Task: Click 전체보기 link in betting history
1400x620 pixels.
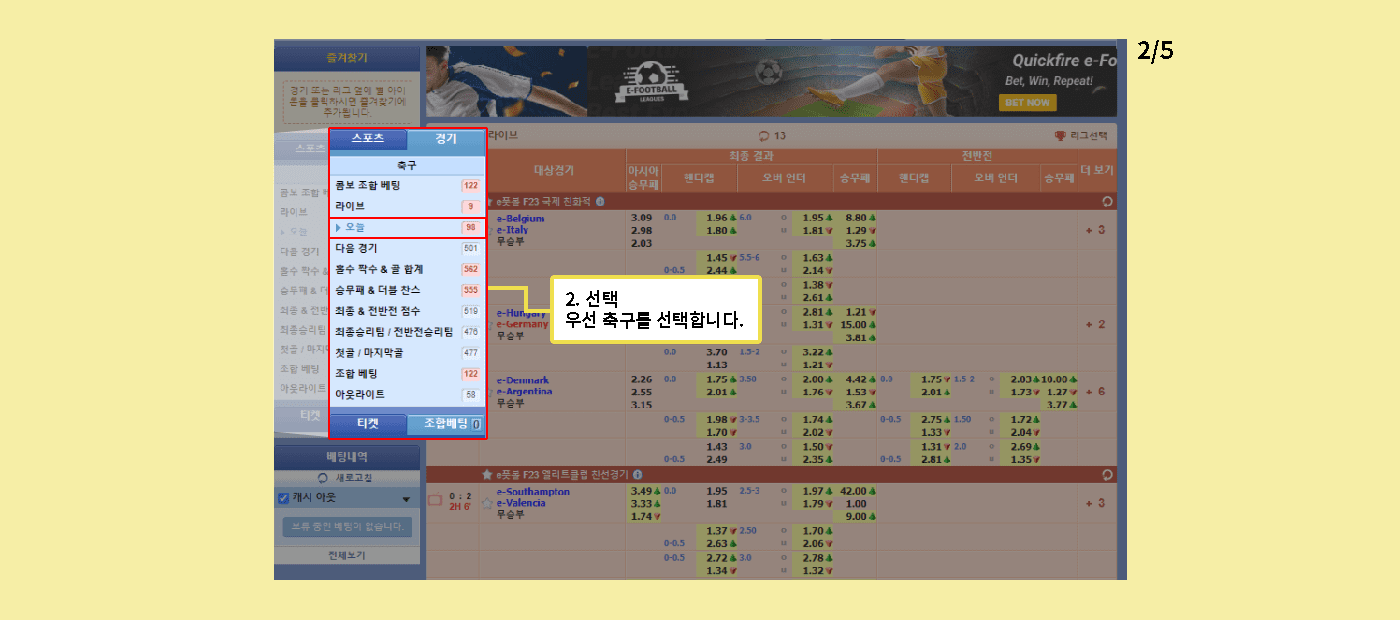Action: pos(347,555)
